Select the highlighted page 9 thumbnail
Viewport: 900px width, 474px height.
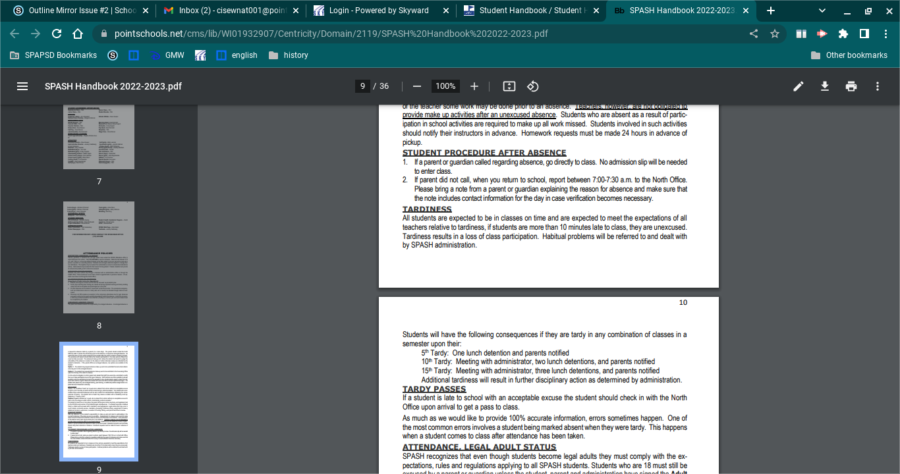(x=99, y=402)
